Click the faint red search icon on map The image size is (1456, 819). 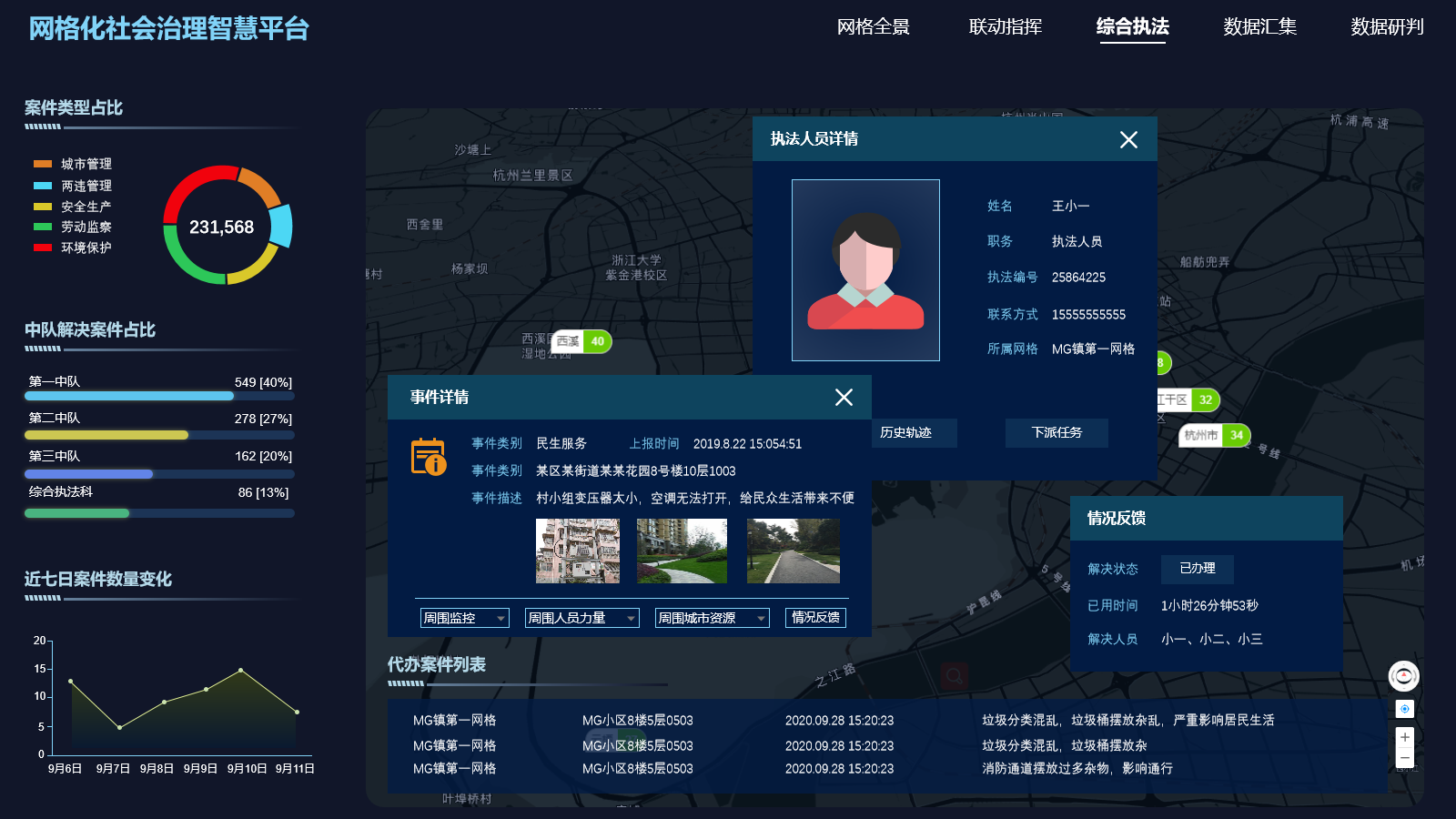click(954, 676)
